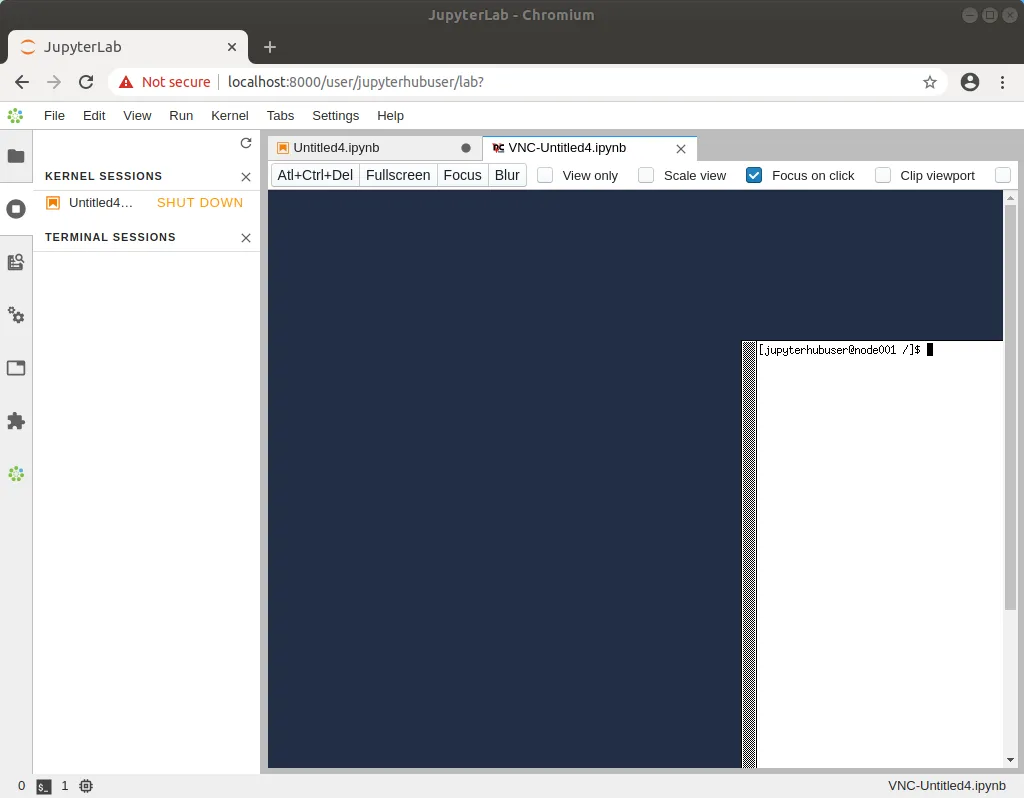The height and width of the screenshot is (798, 1024).
Task: Show the Open Tabs sidebar icon
Action: pos(16,368)
